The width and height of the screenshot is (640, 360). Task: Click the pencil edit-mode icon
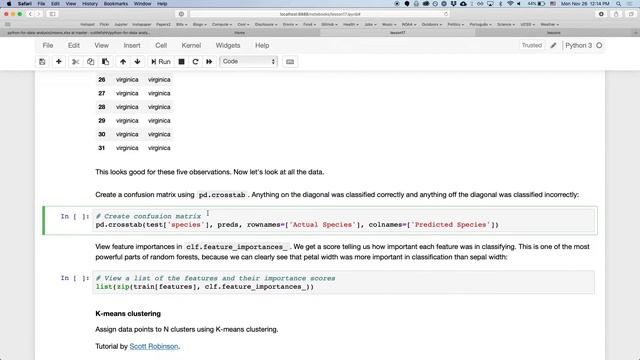(x=553, y=45)
